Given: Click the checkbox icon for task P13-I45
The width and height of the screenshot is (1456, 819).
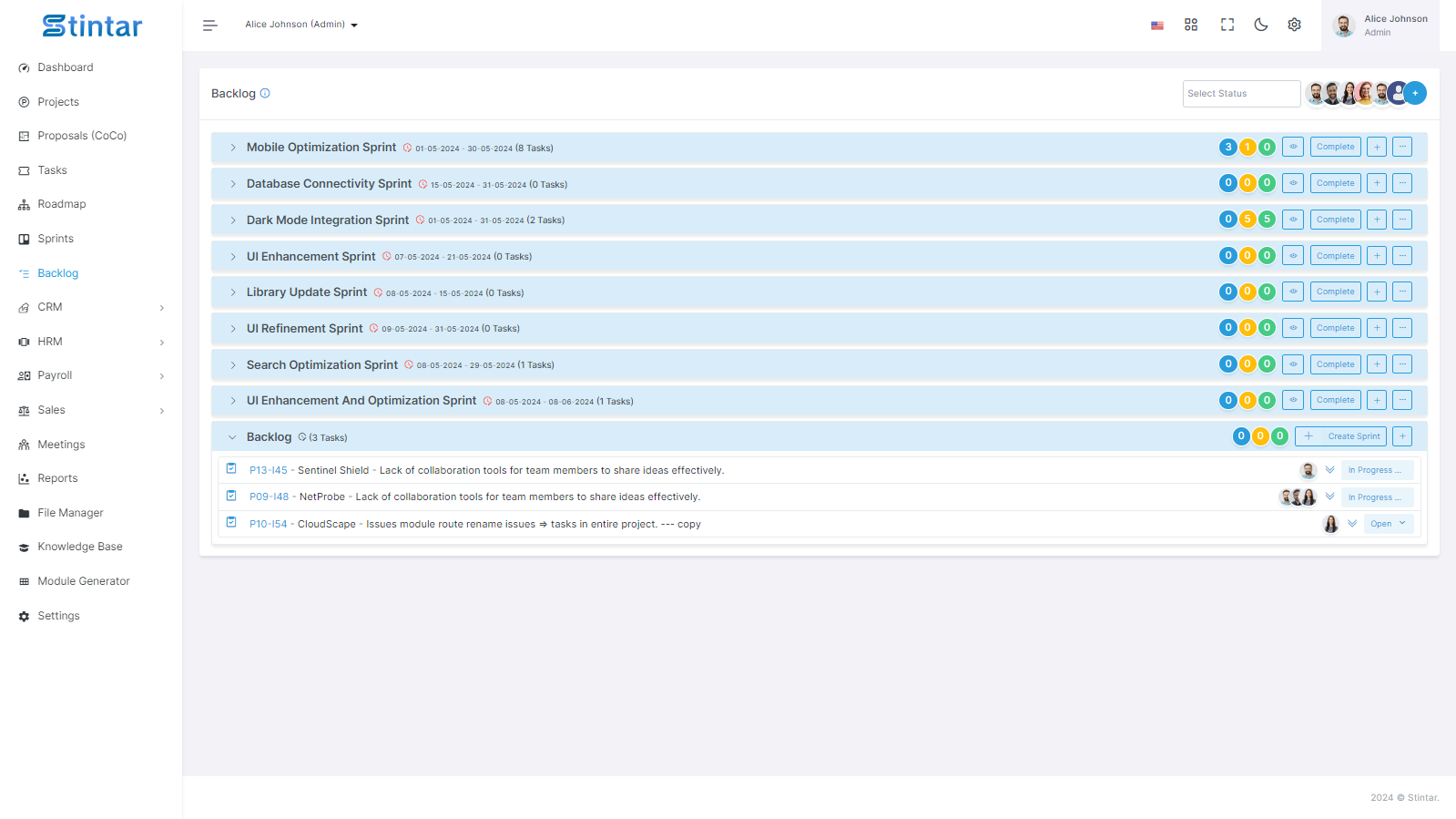Looking at the screenshot, I should (231, 469).
